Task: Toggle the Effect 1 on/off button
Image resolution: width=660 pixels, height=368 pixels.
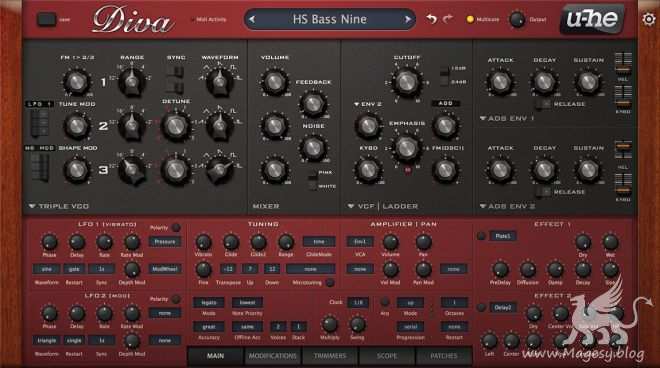Action: coord(481,236)
